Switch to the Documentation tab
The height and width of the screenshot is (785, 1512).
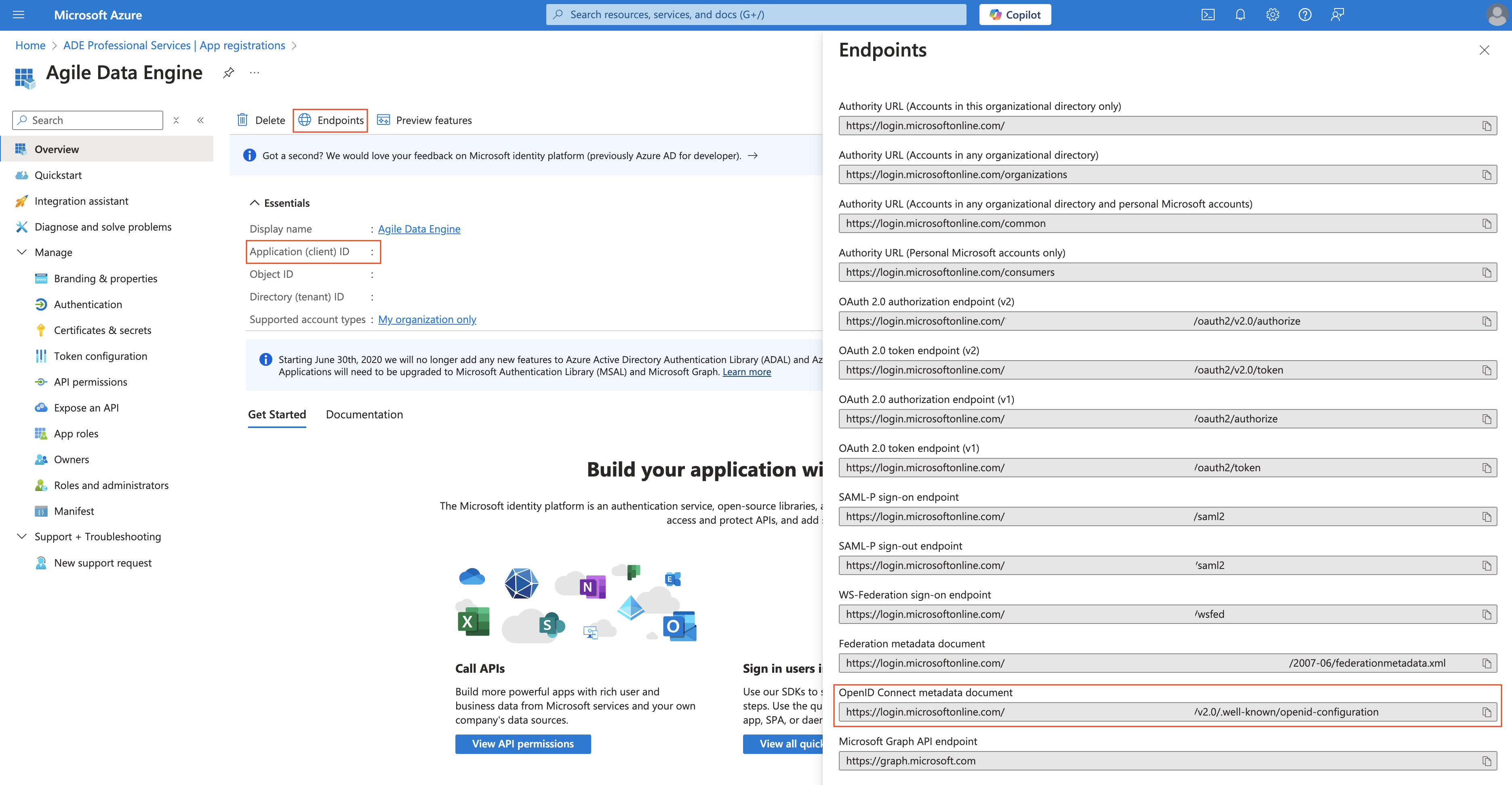(x=364, y=414)
